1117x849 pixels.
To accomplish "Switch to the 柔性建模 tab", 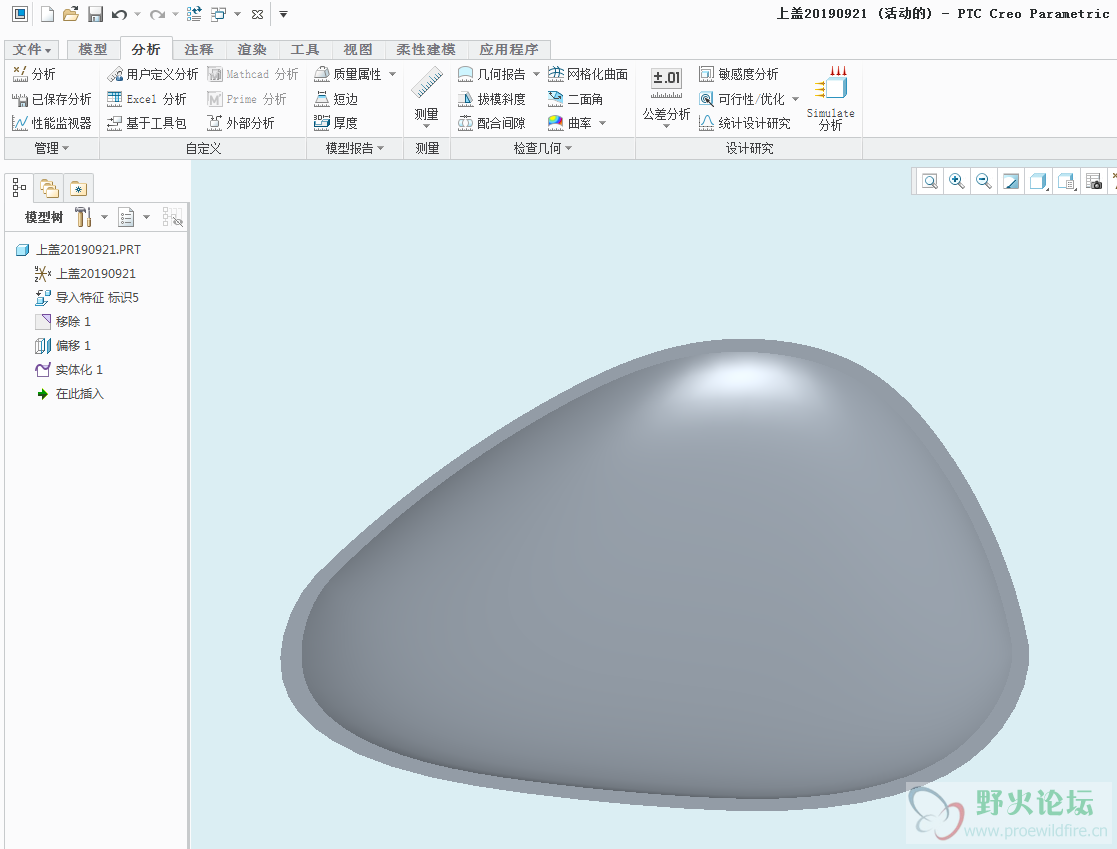I will click(x=426, y=49).
